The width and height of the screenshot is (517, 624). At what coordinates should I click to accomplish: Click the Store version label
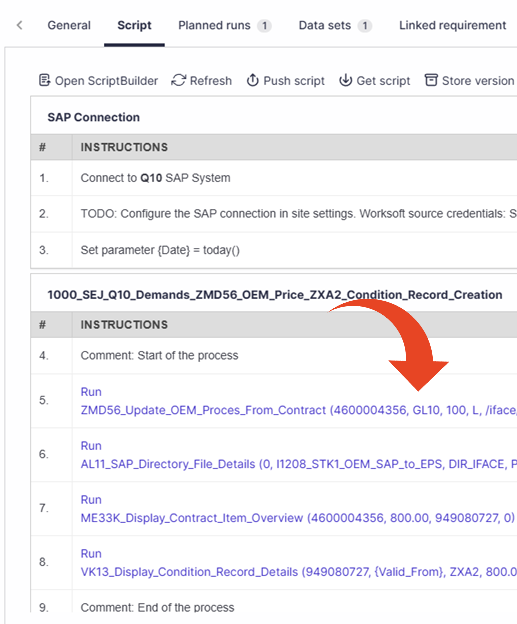pyautogui.click(x=478, y=81)
